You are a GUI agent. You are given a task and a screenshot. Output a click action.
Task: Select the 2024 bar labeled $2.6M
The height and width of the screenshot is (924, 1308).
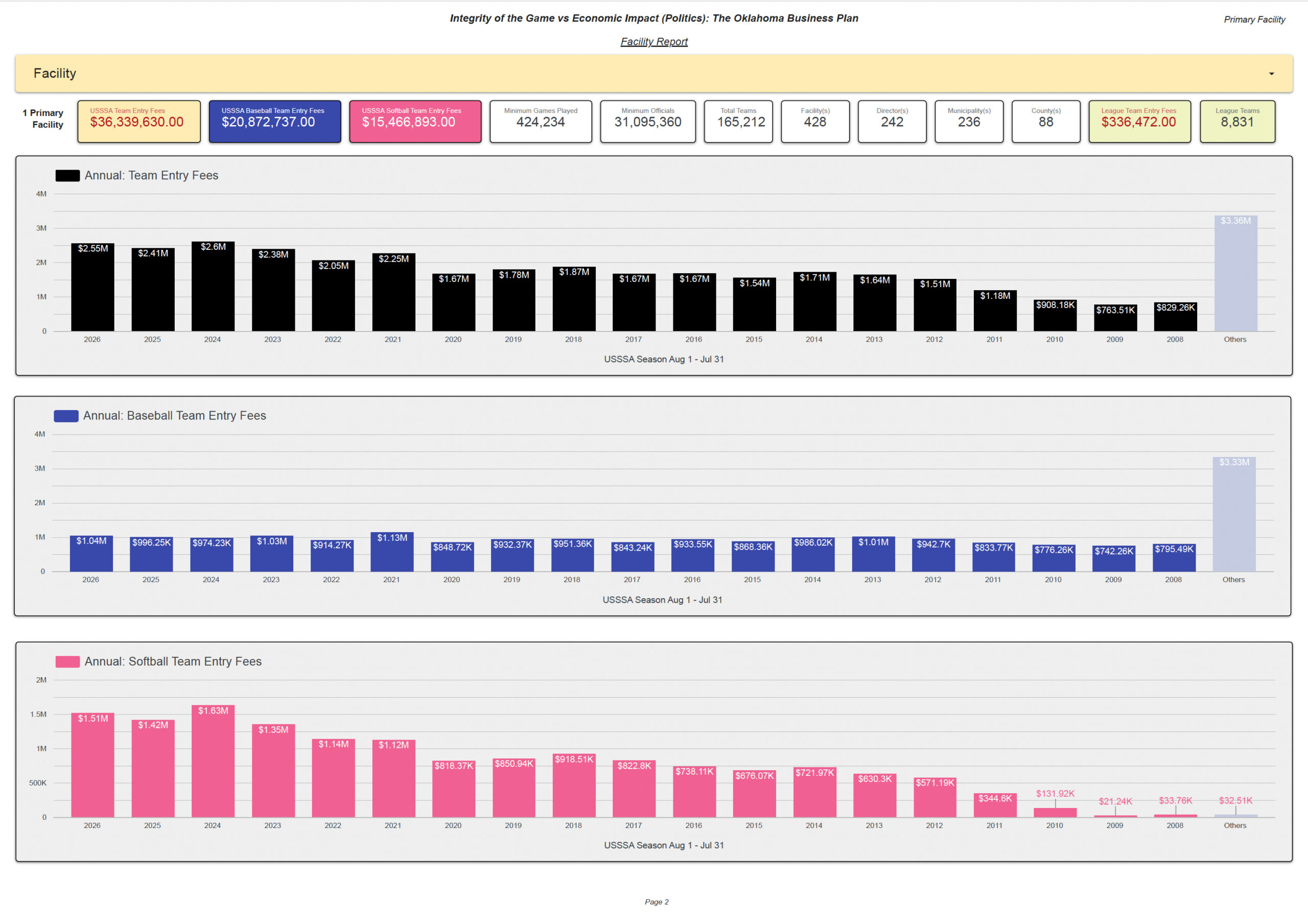(x=213, y=286)
